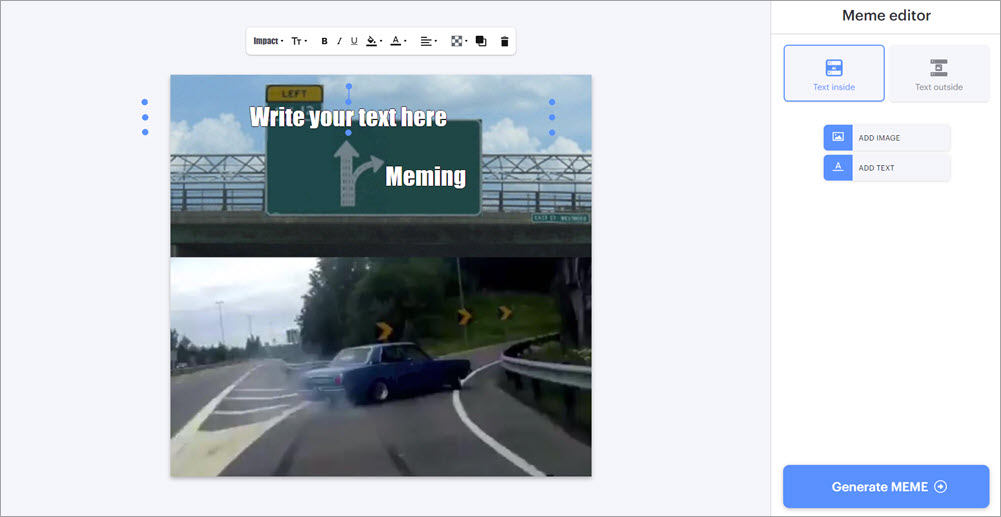Click the ADD IMAGE button

click(x=887, y=137)
